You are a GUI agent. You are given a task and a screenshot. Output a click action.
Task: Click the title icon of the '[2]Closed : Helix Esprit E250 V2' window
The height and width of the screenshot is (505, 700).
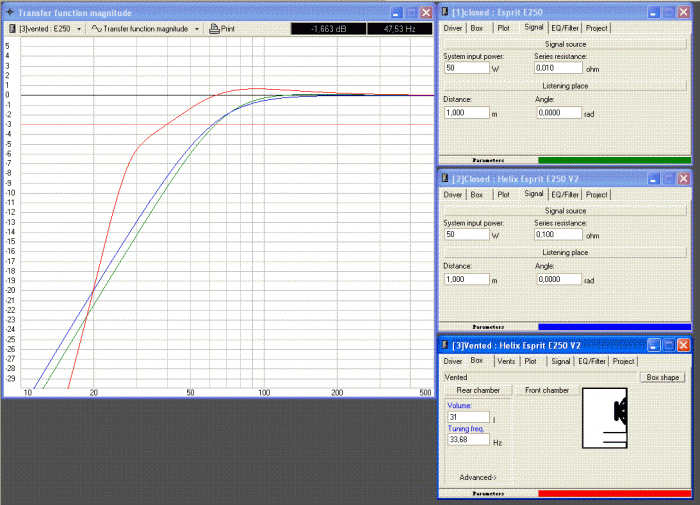pyautogui.click(x=444, y=178)
